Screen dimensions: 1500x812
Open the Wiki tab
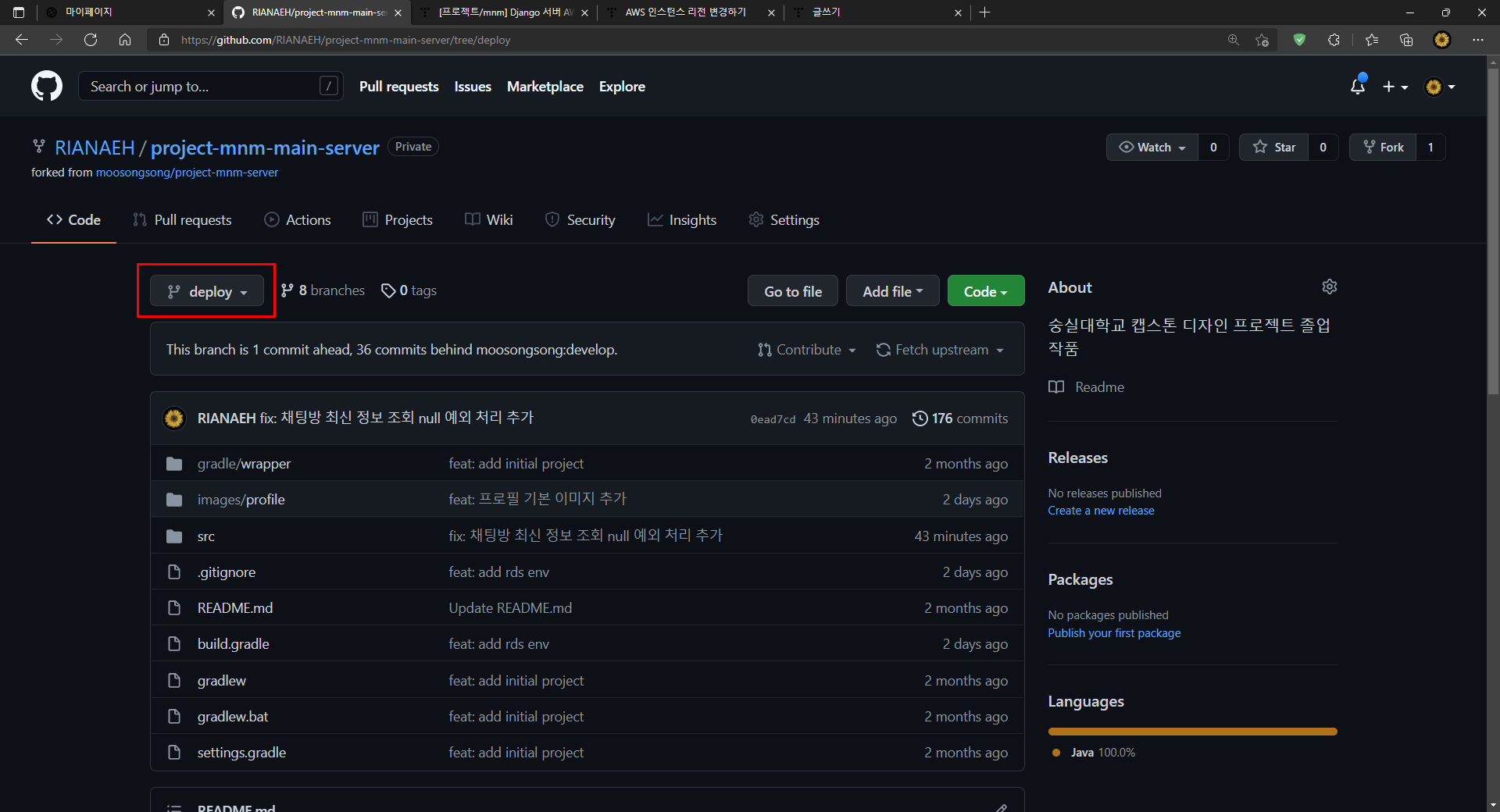pos(489,220)
